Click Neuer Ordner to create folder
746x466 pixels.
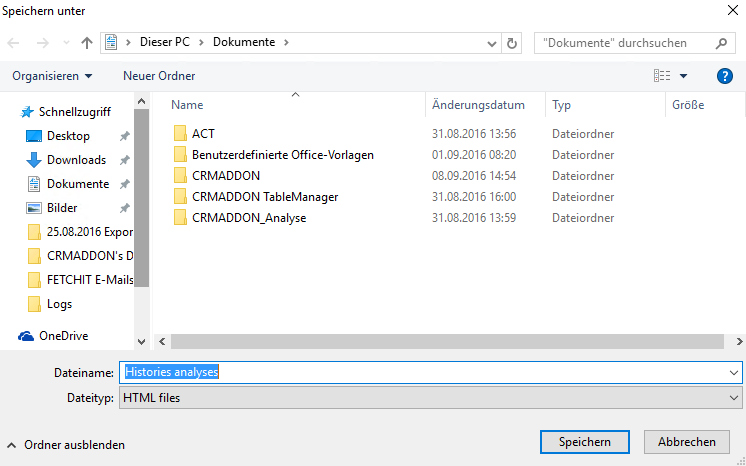tap(159, 76)
